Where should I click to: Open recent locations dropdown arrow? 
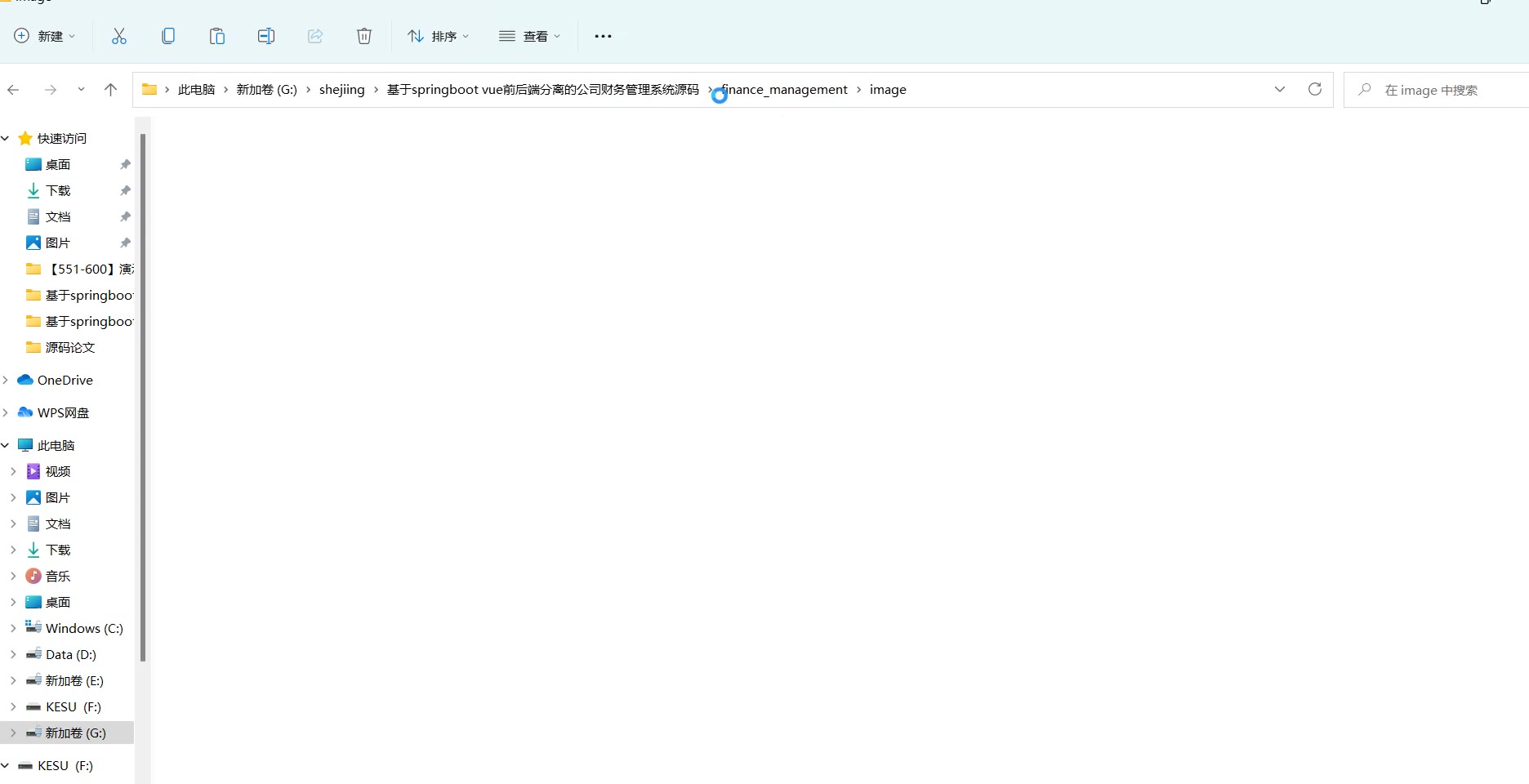pyautogui.click(x=81, y=90)
